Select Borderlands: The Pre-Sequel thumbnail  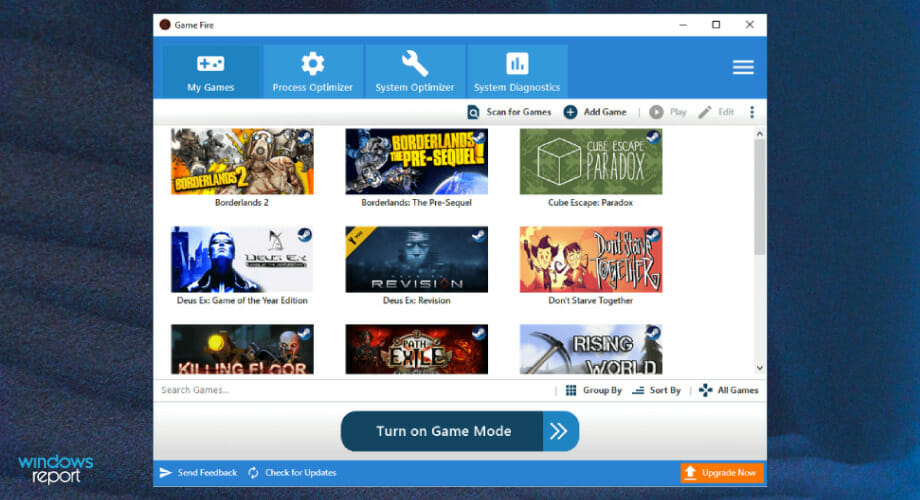point(417,161)
